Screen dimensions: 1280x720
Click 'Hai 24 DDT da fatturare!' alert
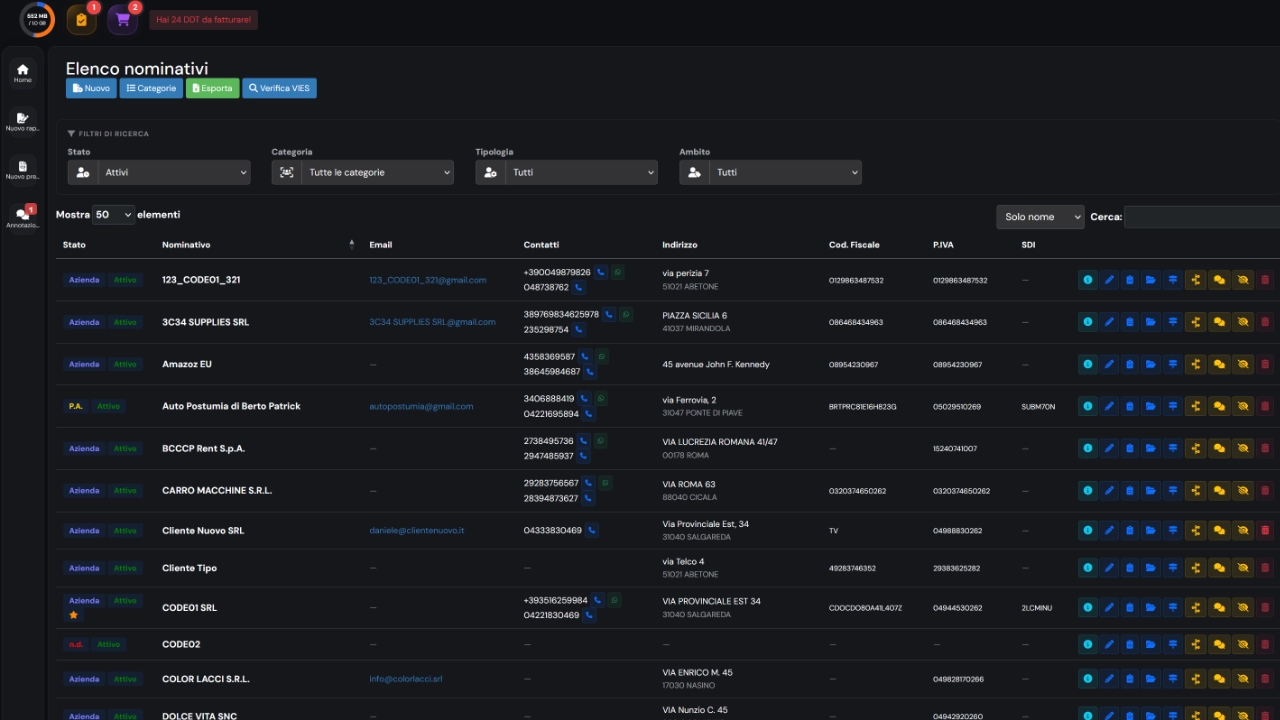(x=203, y=19)
